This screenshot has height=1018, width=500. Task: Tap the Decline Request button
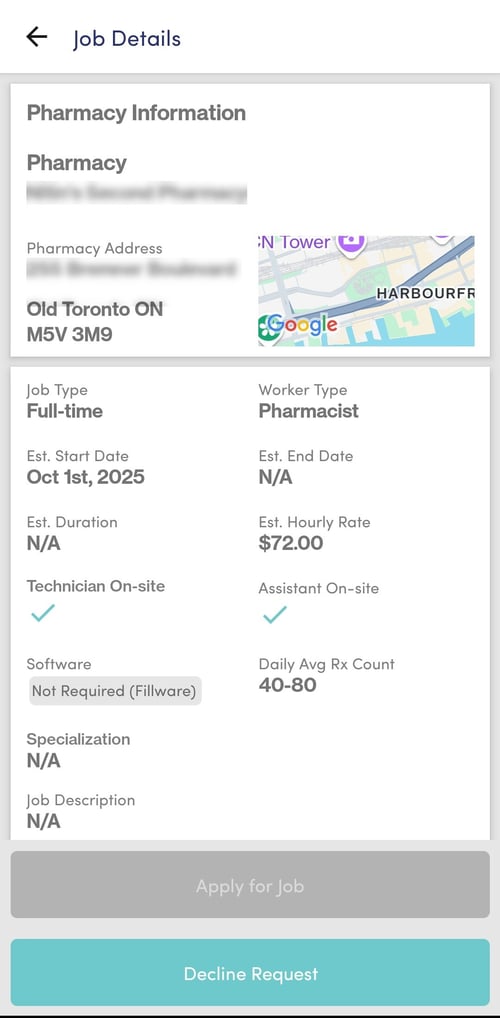pos(250,973)
